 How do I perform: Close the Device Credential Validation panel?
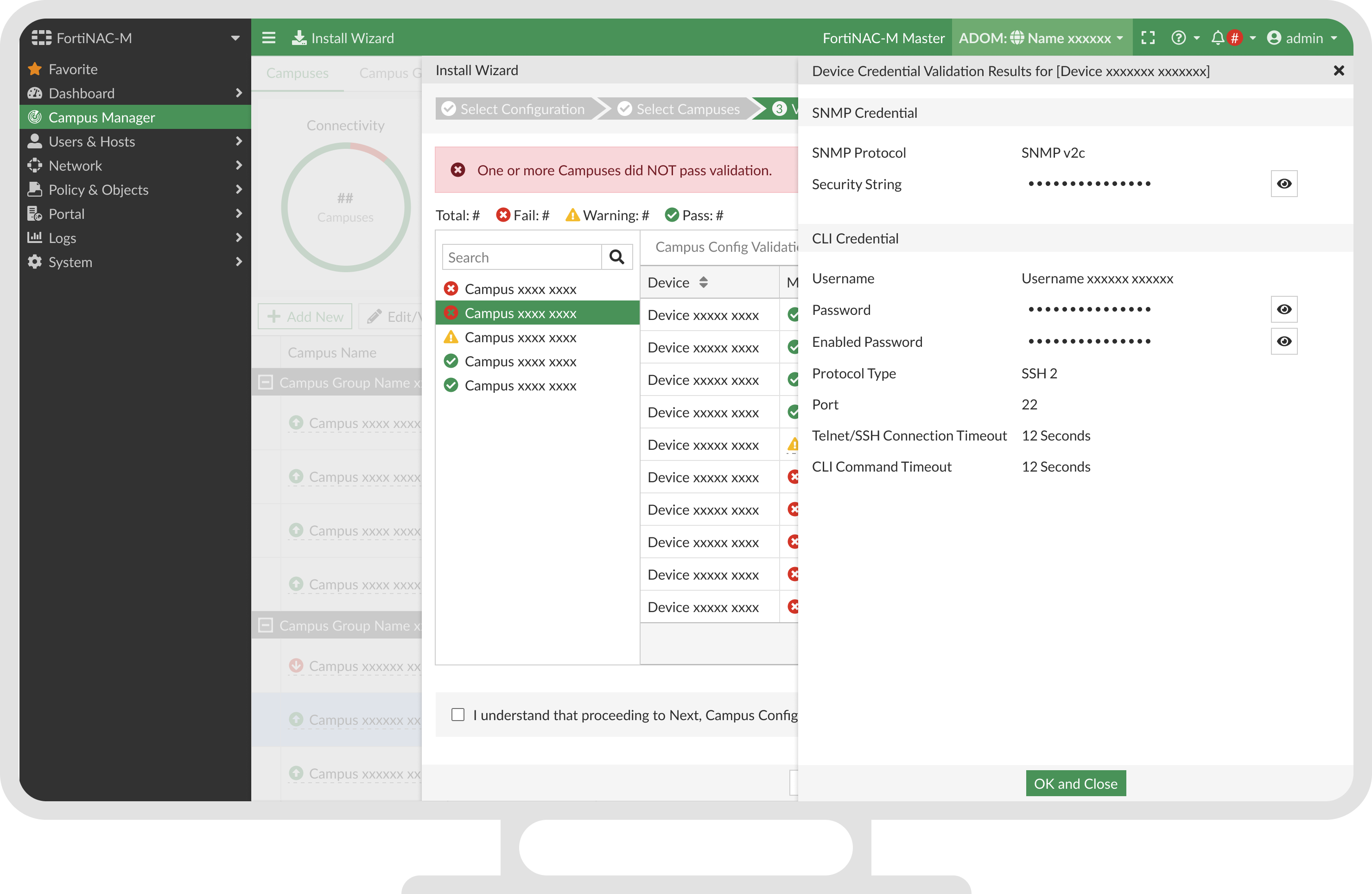pyautogui.click(x=1339, y=71)
